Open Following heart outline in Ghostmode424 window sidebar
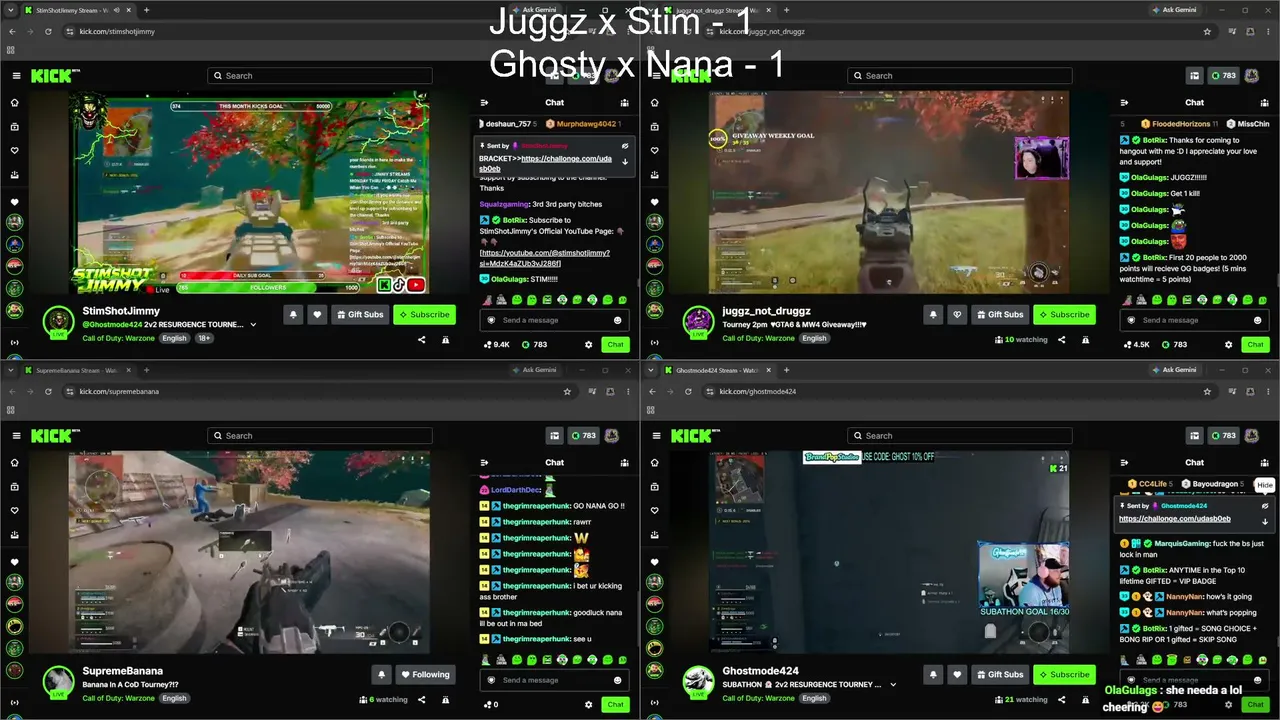The height and width of the screenshot is (720, 1280). [655, 510]
